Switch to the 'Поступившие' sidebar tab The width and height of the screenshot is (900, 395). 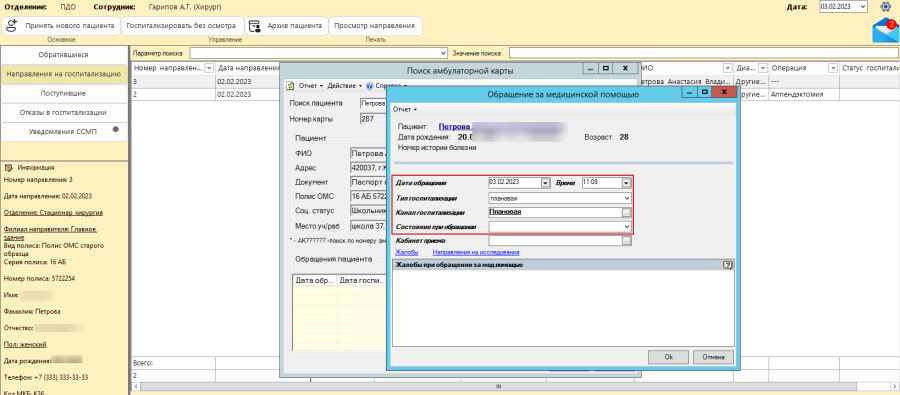63,93
